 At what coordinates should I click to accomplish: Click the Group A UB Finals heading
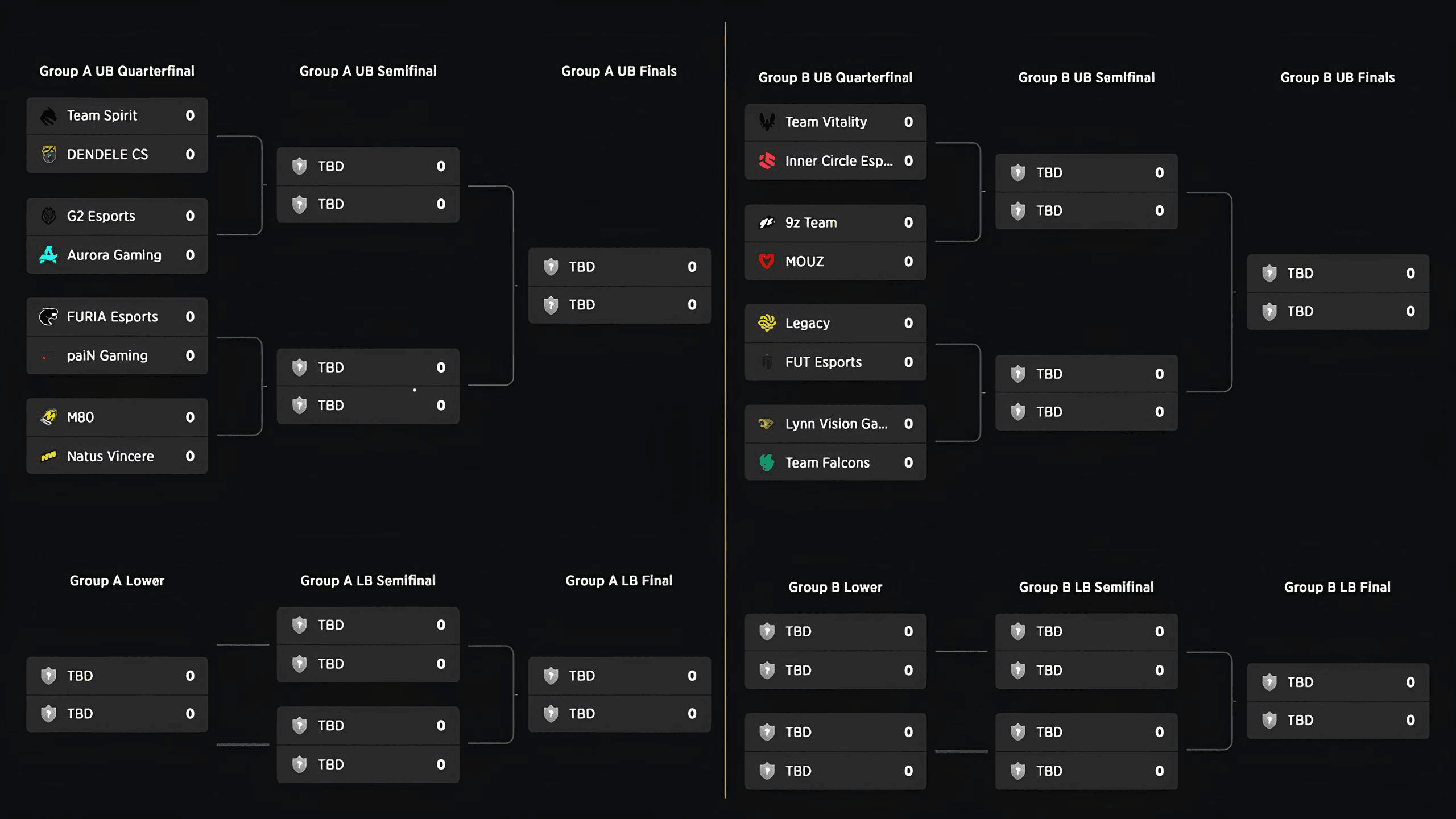pyautogui.click(x=619, y=71)
